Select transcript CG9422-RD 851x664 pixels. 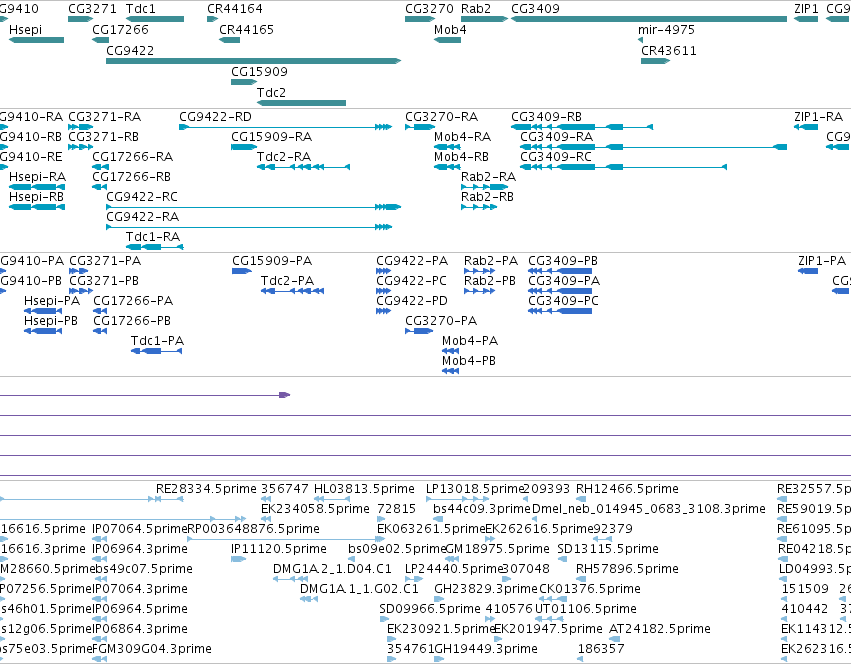tap(285, 127)
